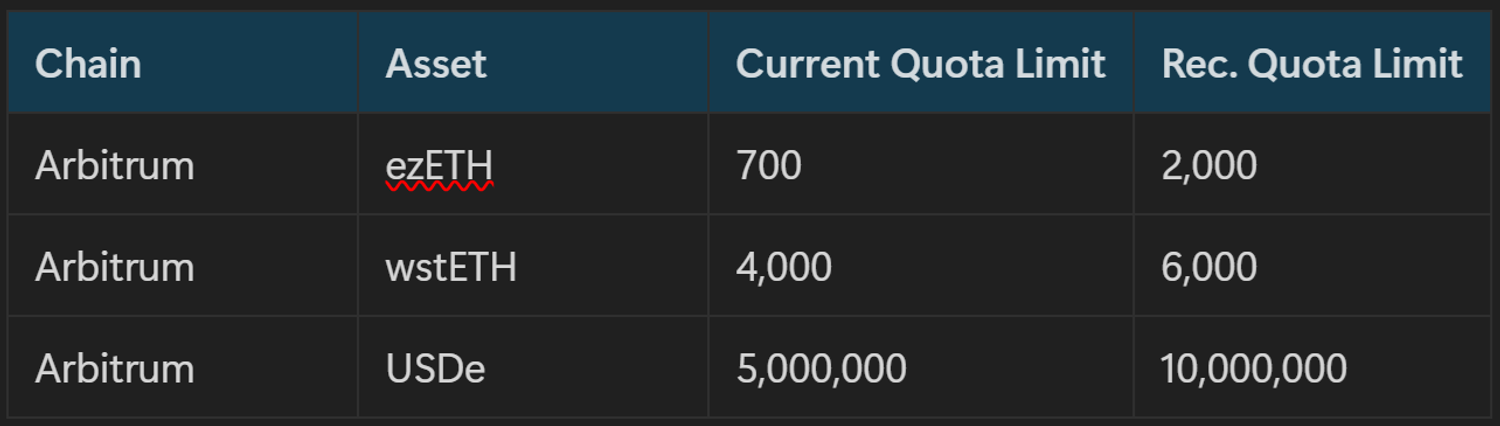Select the current quota value 5,000,000
This screenshot has width=1500, height=426.
(821, 369)
